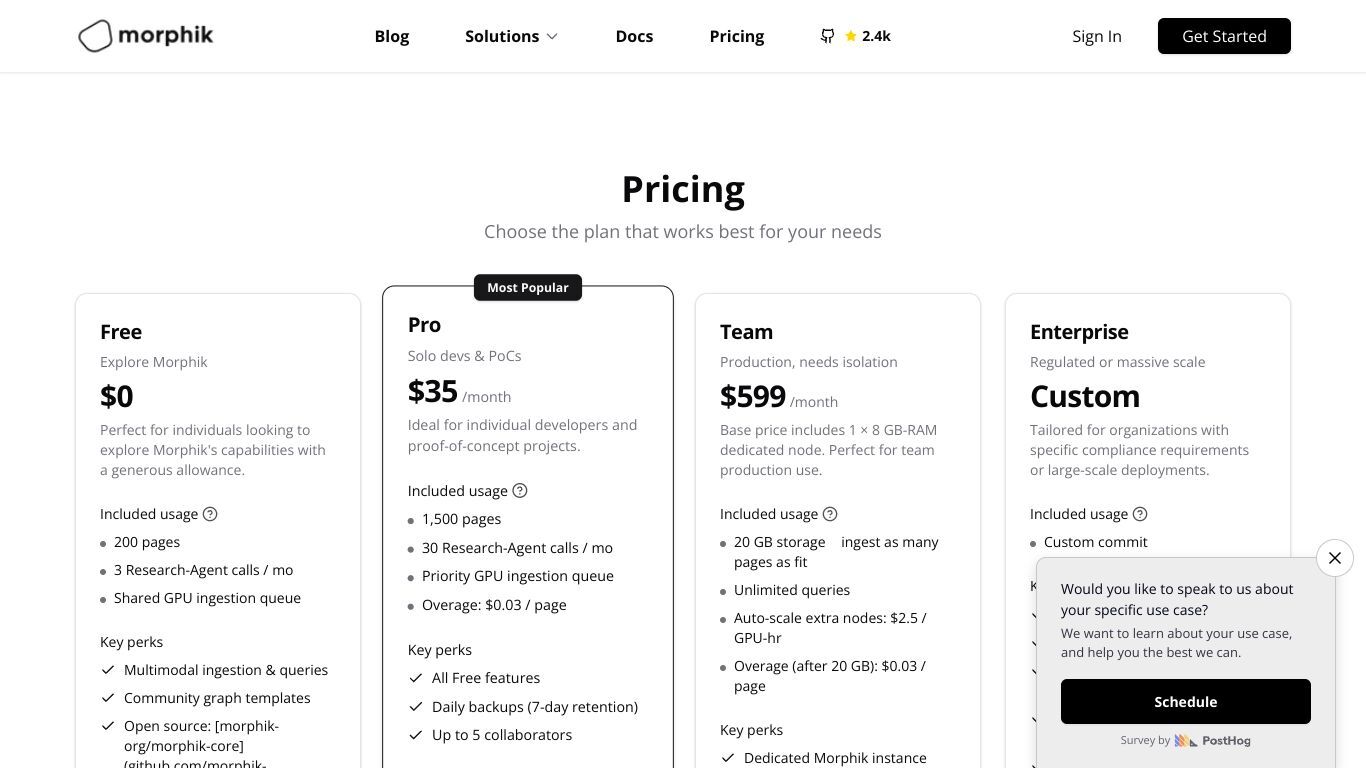Viewport: 1366px width, 768px height.
Task: Click the Sign In link
Action: point(1097,36)
